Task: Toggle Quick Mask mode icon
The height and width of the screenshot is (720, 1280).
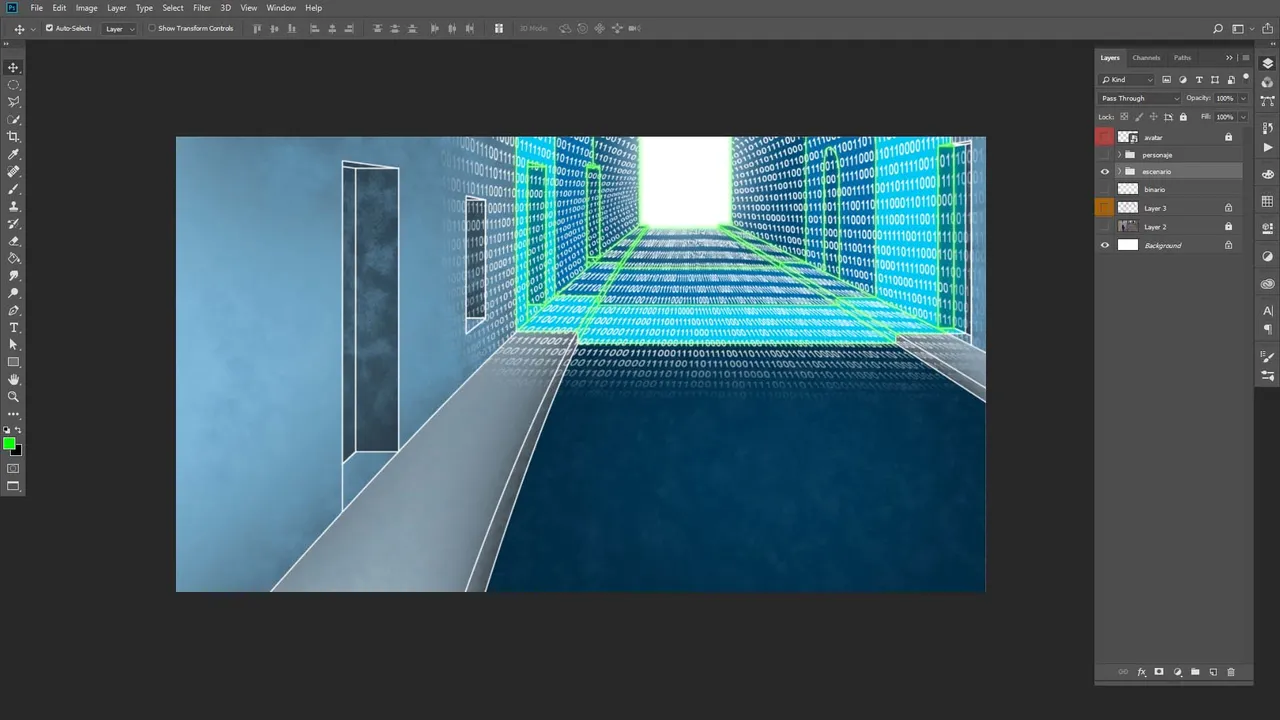Action: coord(13,468)
